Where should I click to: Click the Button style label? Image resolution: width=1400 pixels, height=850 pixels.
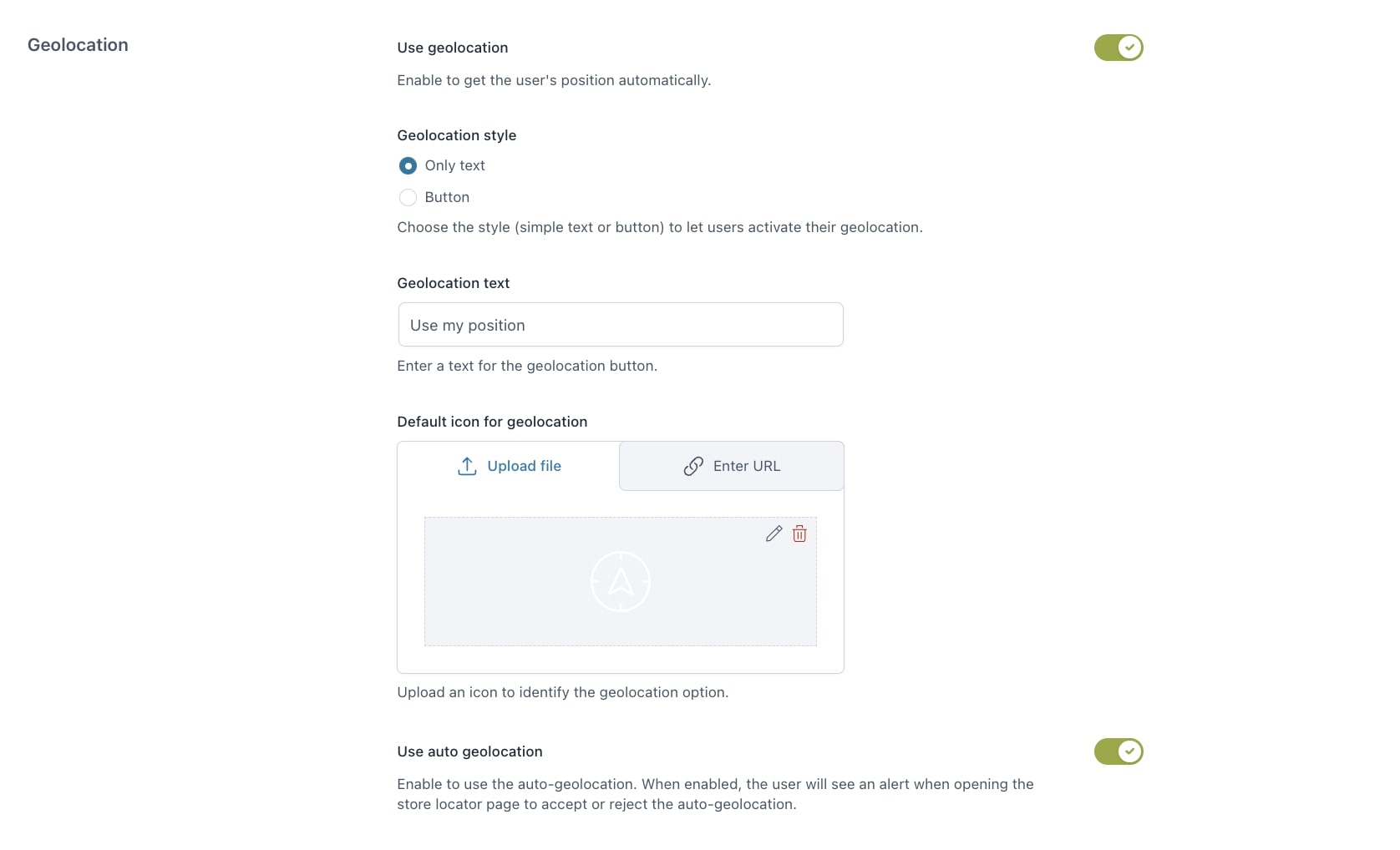pyautogui.click(x=447, y=197)
